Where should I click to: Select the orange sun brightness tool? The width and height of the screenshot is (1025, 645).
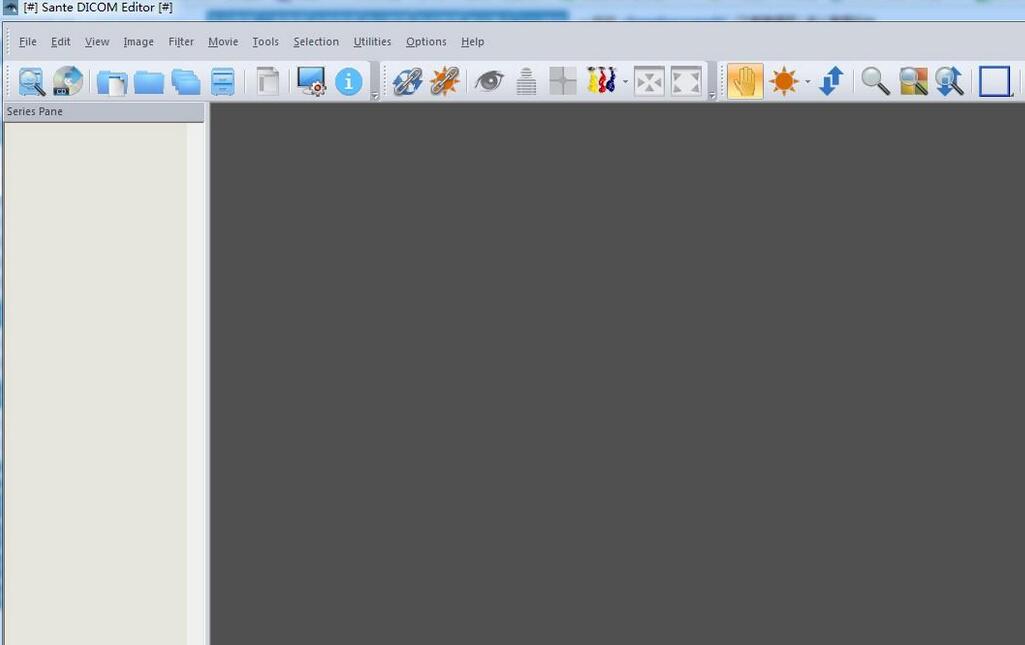point(784,82)
